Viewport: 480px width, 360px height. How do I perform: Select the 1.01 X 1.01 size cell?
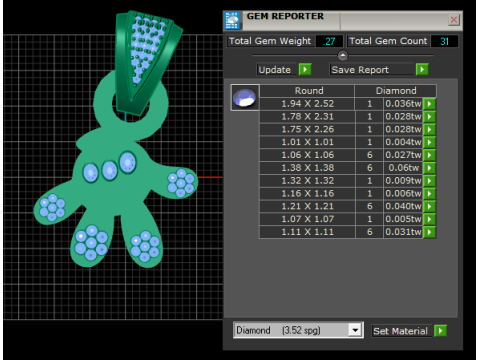pyautogui.click(x=307, y=142)
